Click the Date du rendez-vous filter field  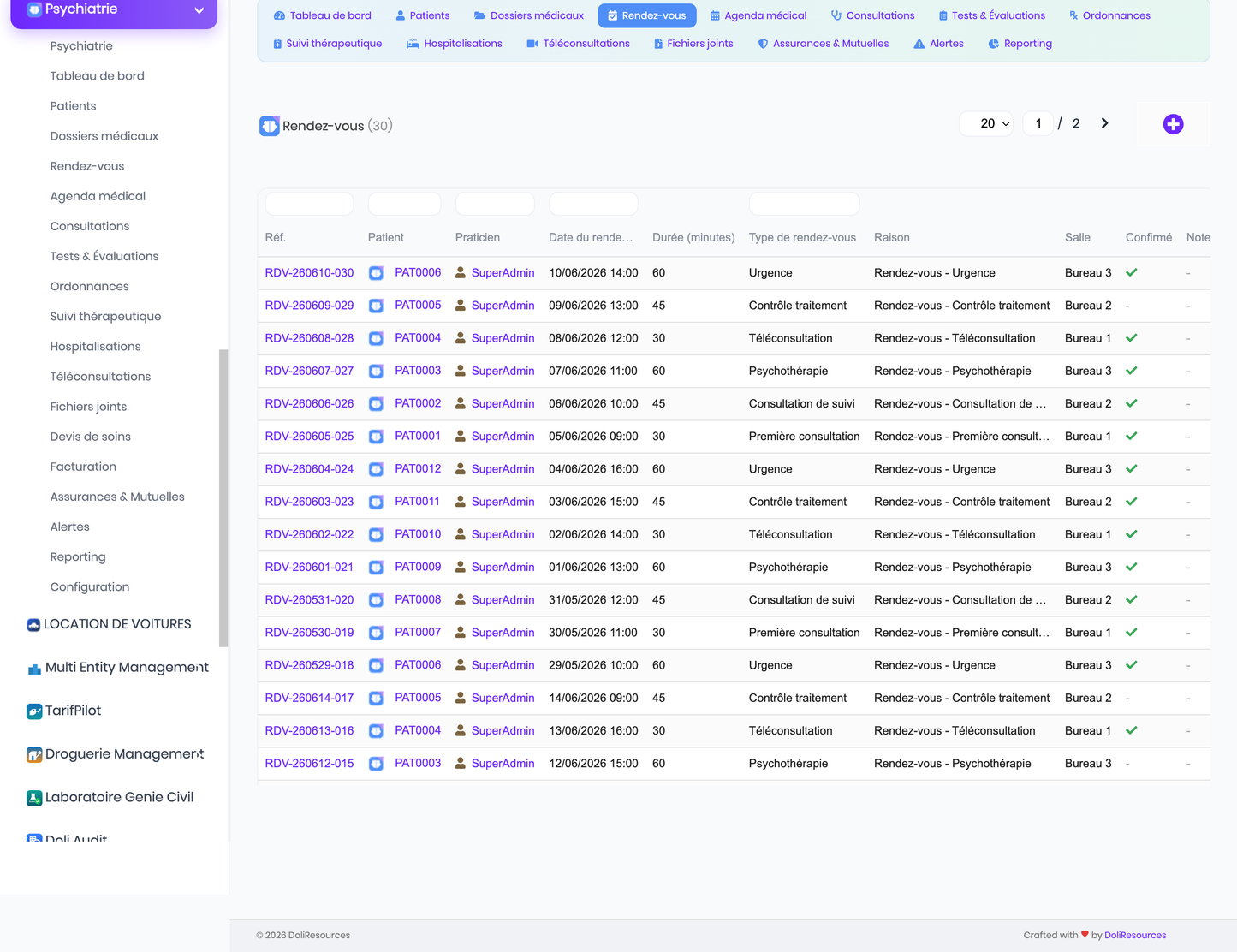pos(593,204)
